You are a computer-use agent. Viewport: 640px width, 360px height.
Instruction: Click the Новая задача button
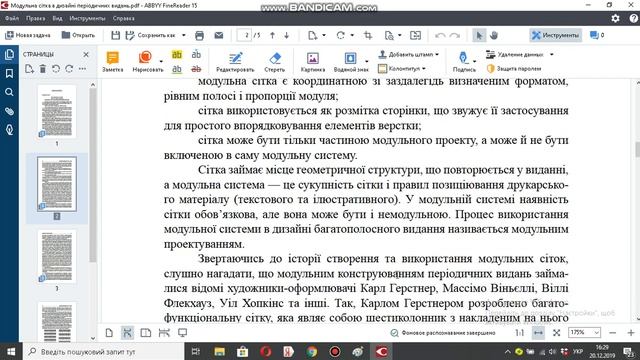(x=27, y=35)
